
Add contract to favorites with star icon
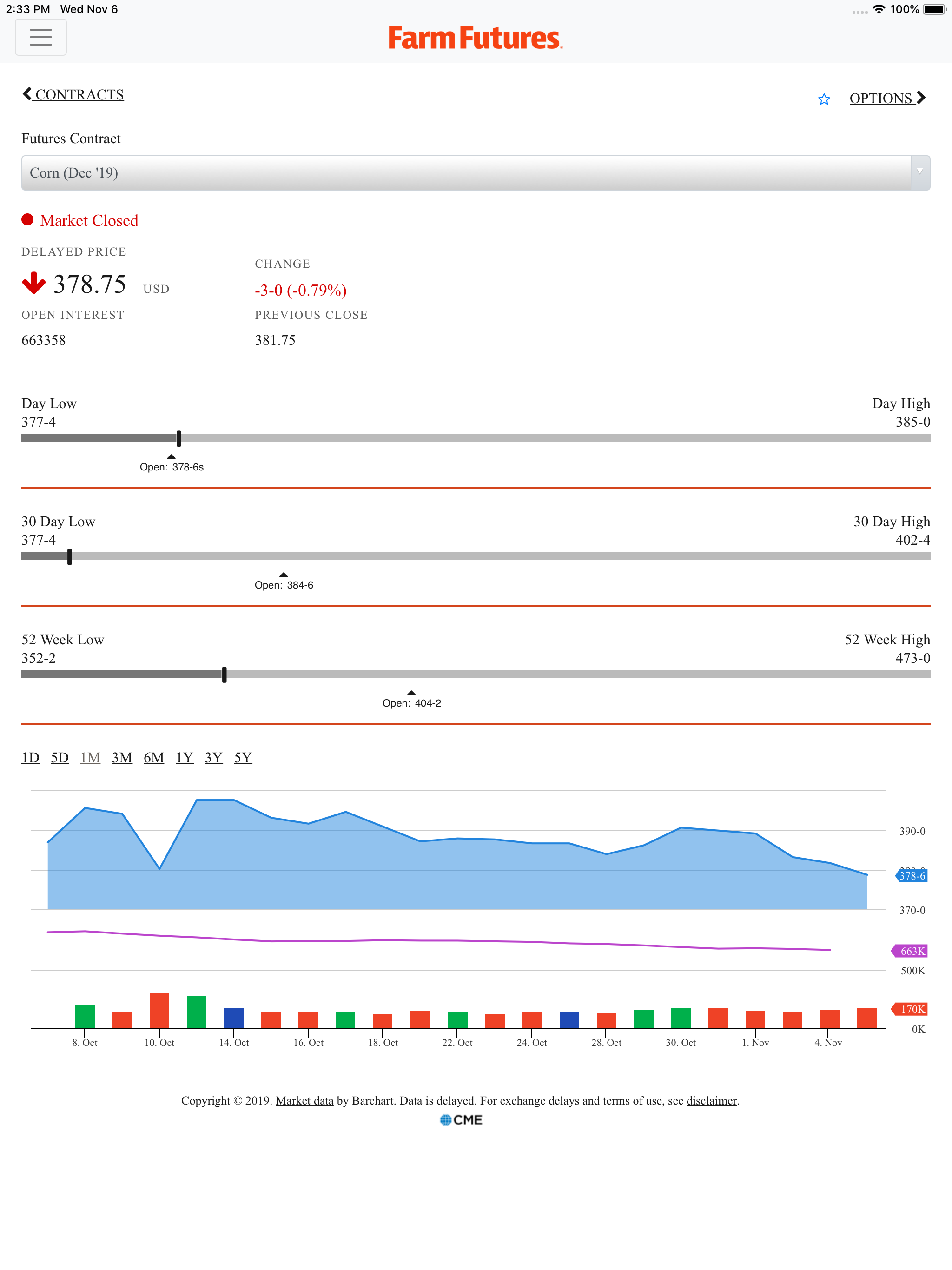pos(824,99)
